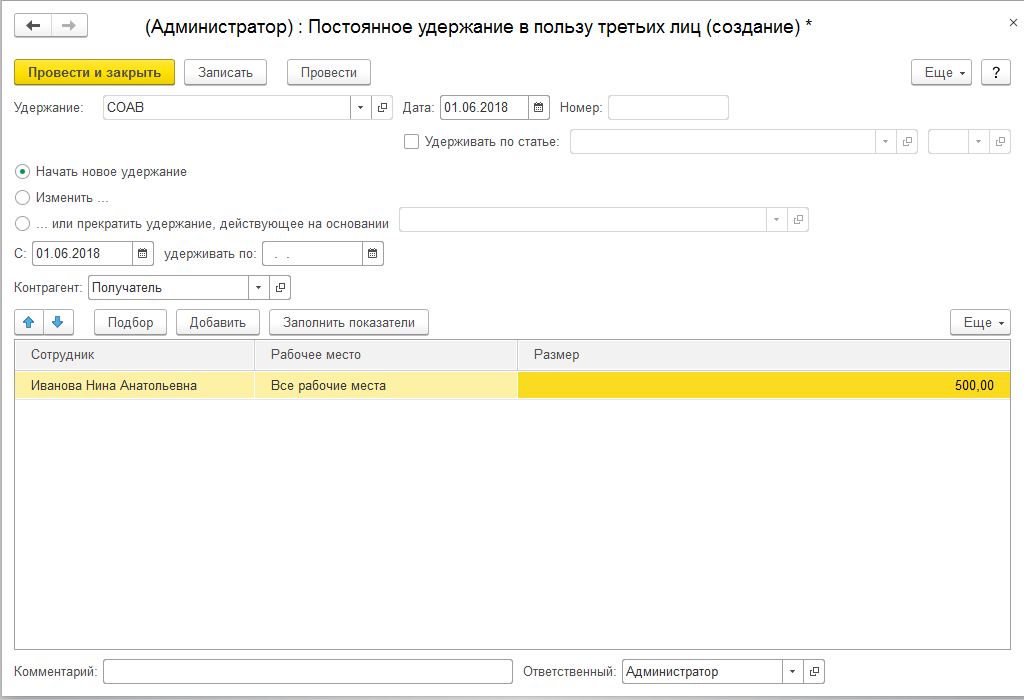Screen dimensions: 1024x700
Task: Enable 'Удерживать по статье' checkbox
Action: click(411, 142)
